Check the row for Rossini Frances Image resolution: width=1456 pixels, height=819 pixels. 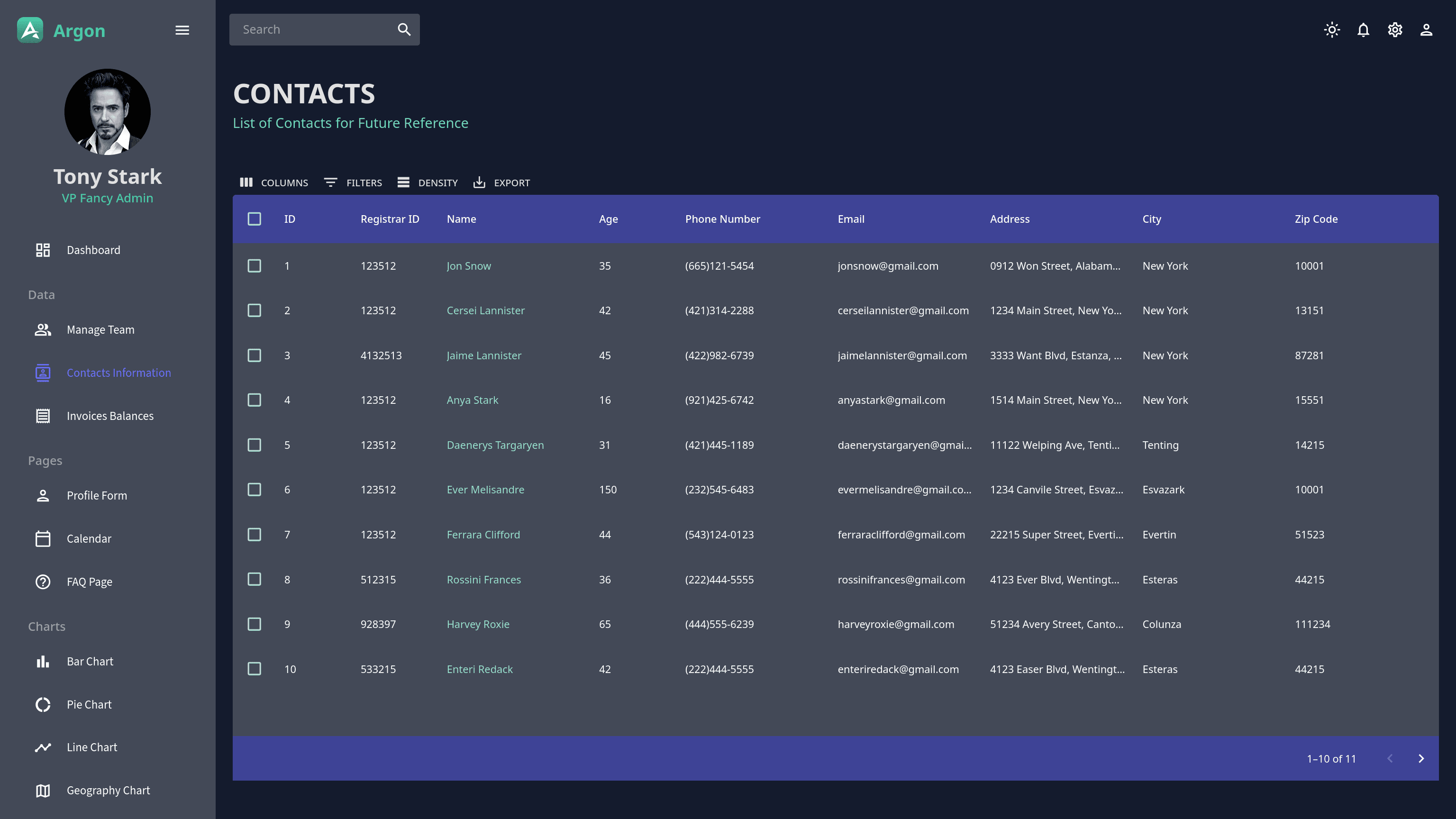pos(255,579)
